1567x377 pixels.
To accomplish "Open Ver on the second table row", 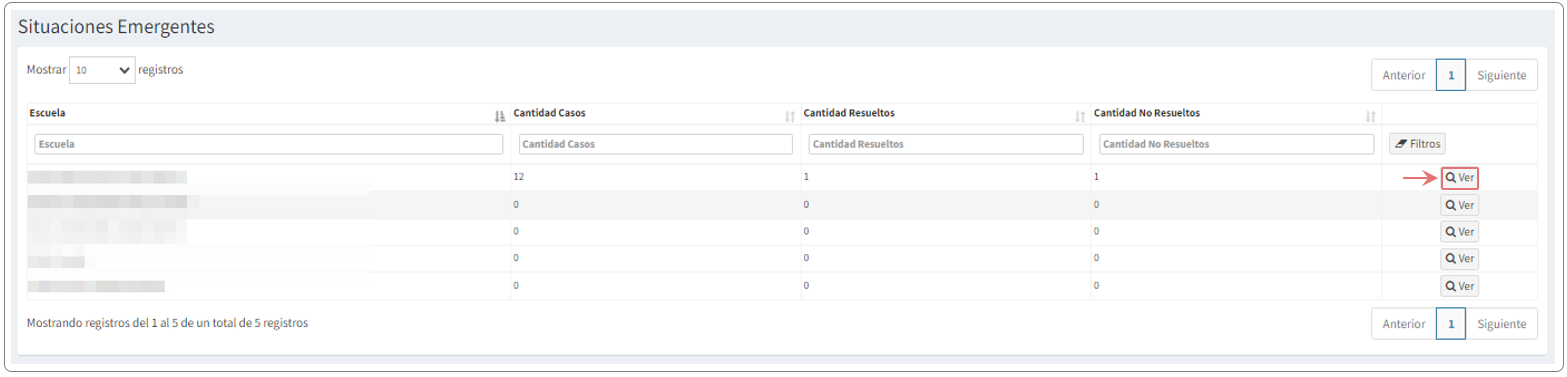I will coord(1460,205).
